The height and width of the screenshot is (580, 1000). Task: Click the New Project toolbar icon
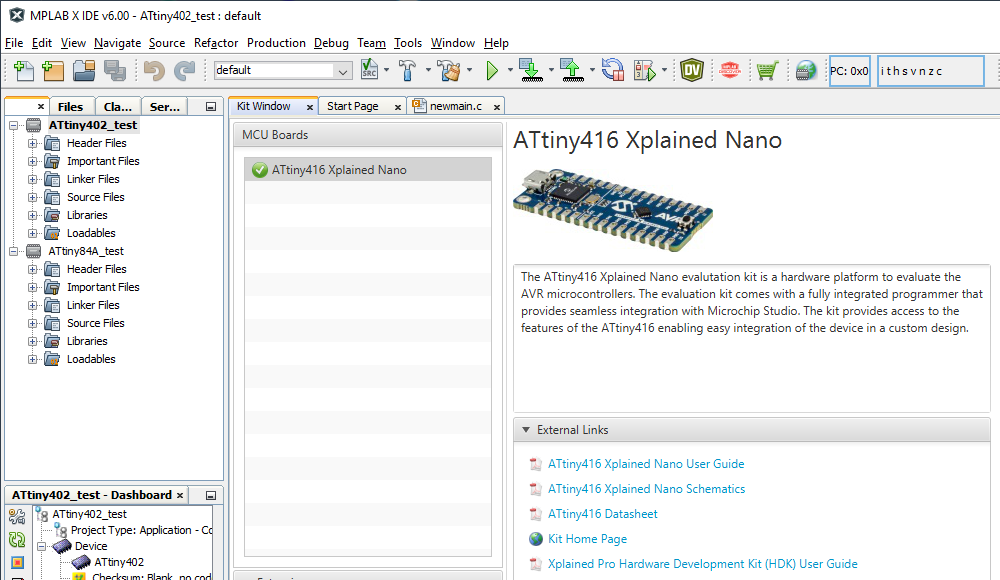(53, 70)
